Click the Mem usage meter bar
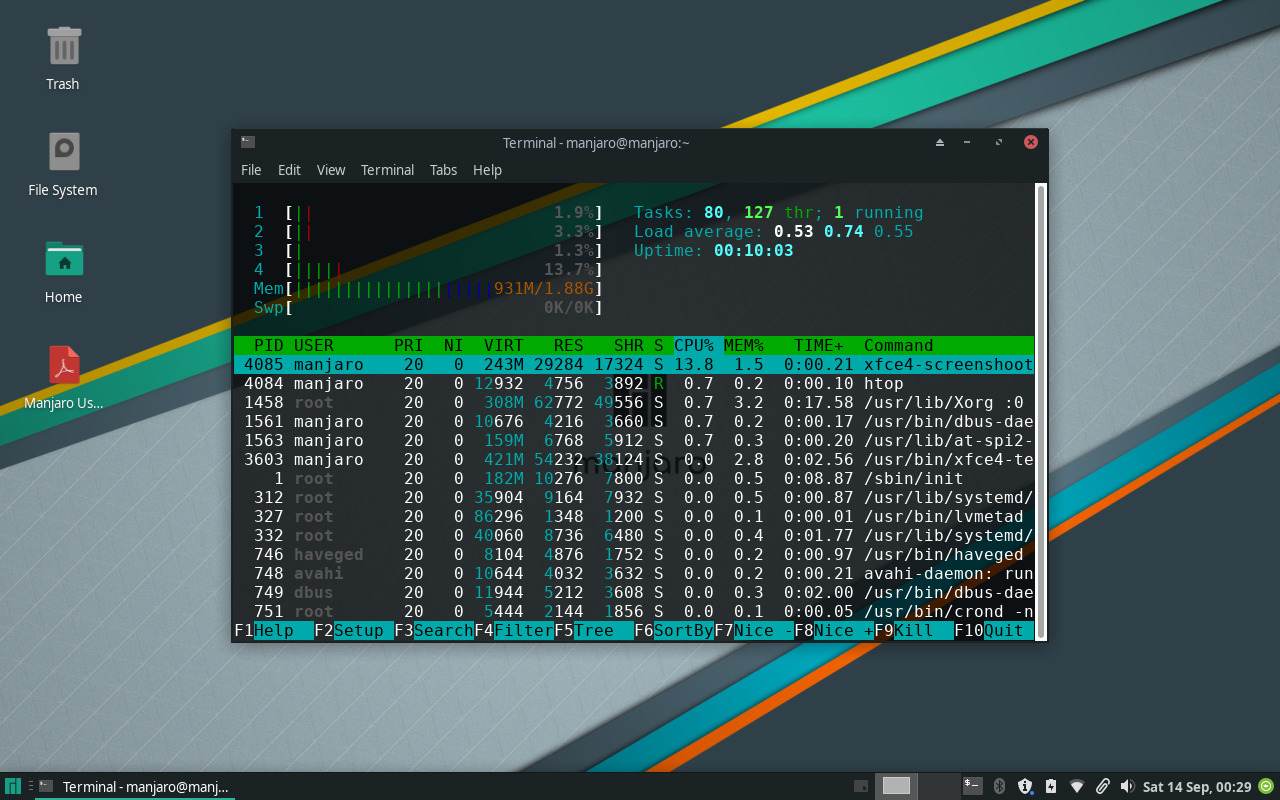This screenshot has height=800, width=1280. click(429, 288)
